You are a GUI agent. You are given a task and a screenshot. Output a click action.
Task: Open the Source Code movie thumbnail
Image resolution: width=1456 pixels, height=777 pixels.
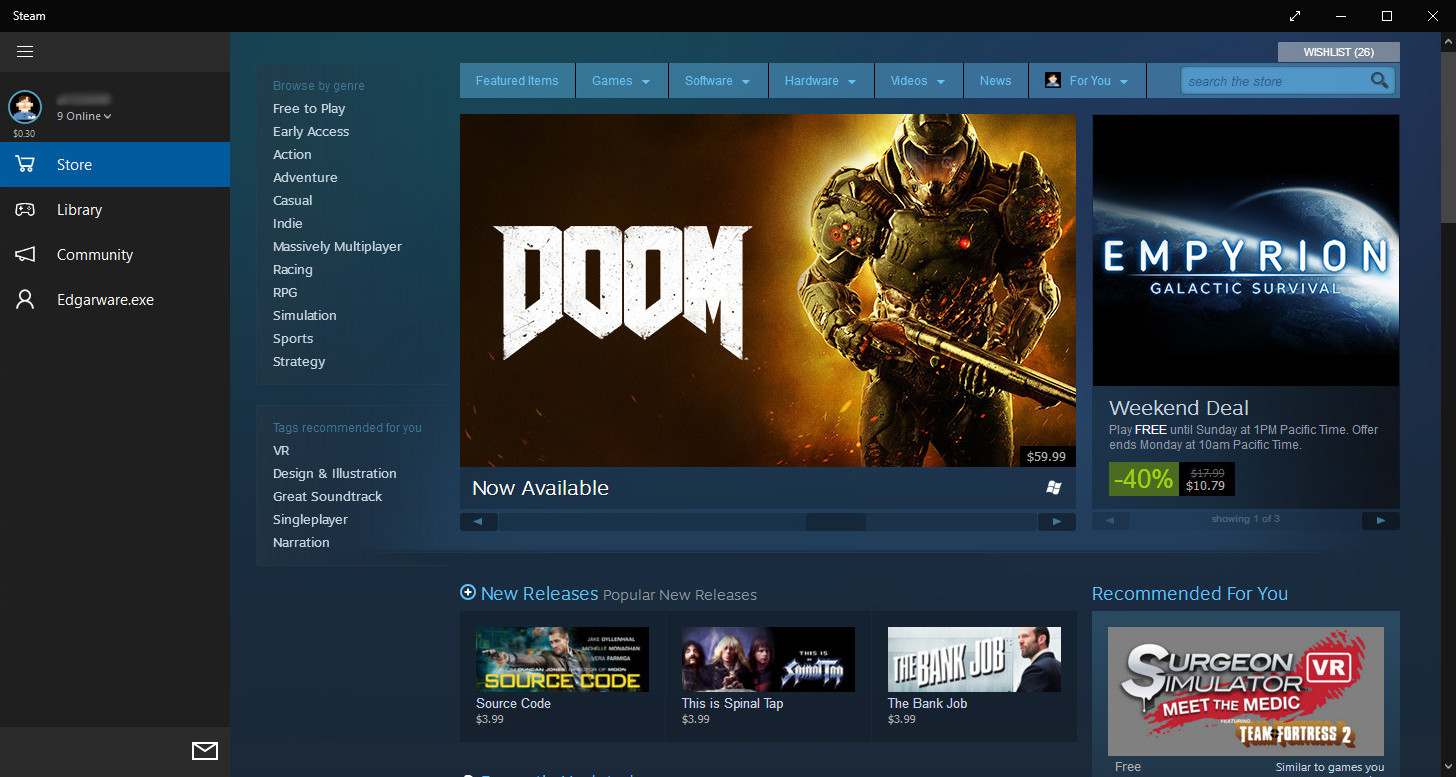[562, 659]
